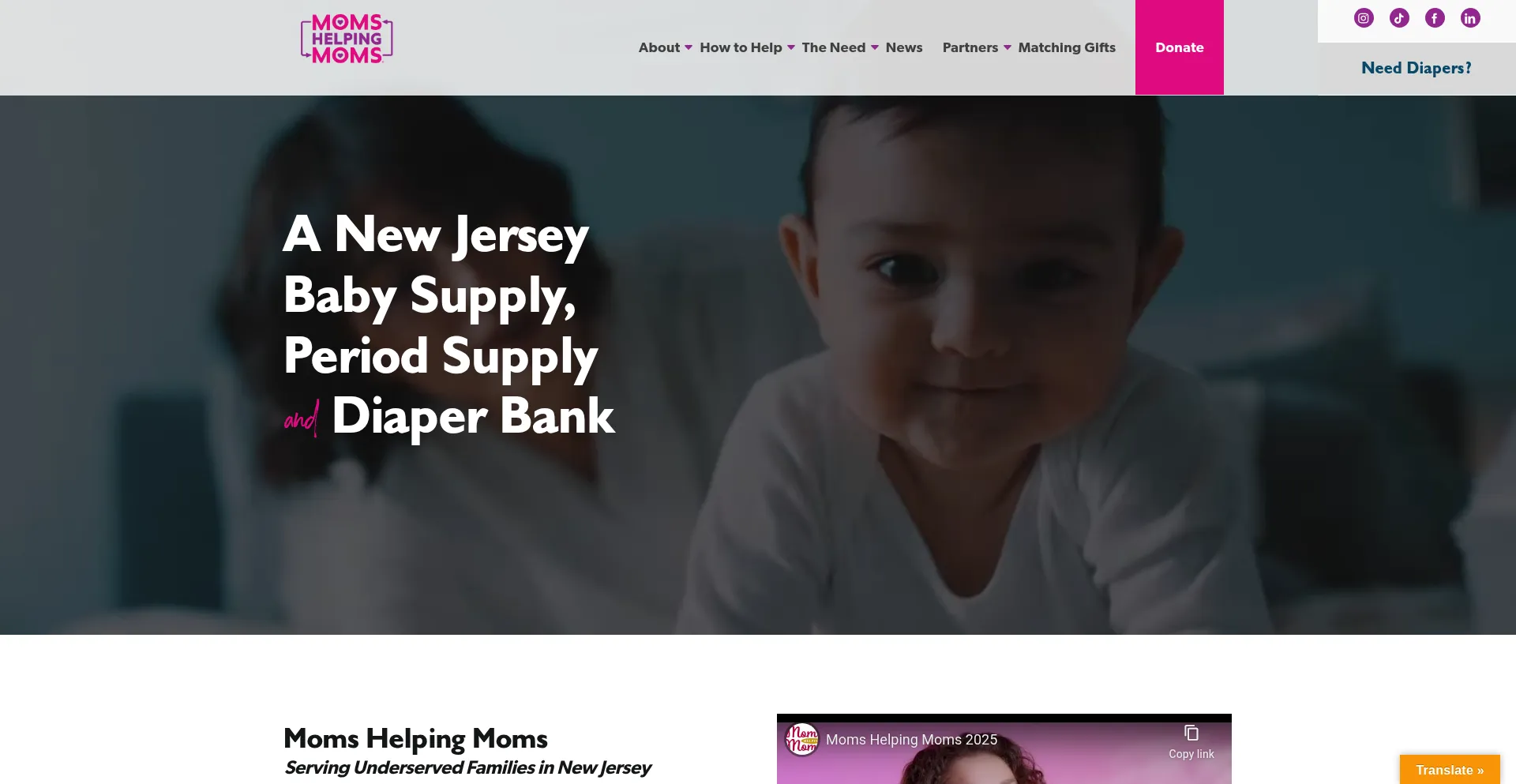Image resolution: width=1516 pixels, height=784 pixels.
Task: Click the Copy link icon on video
Action: click(1191, 733)
